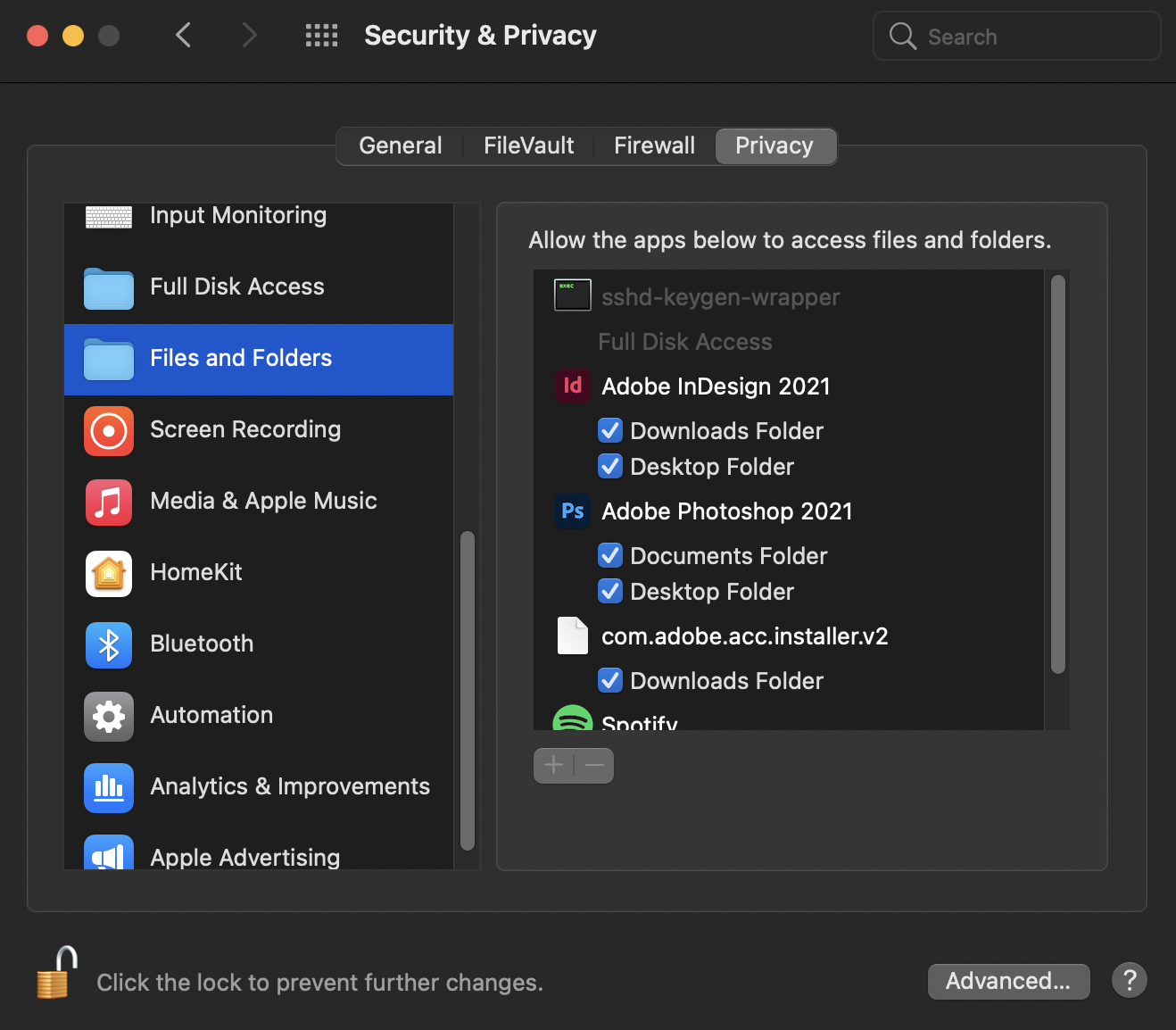The height and width of the screenshot is (1030, 1176).
Task: Select the Privacy tab
Action: (x=774, y=145)
